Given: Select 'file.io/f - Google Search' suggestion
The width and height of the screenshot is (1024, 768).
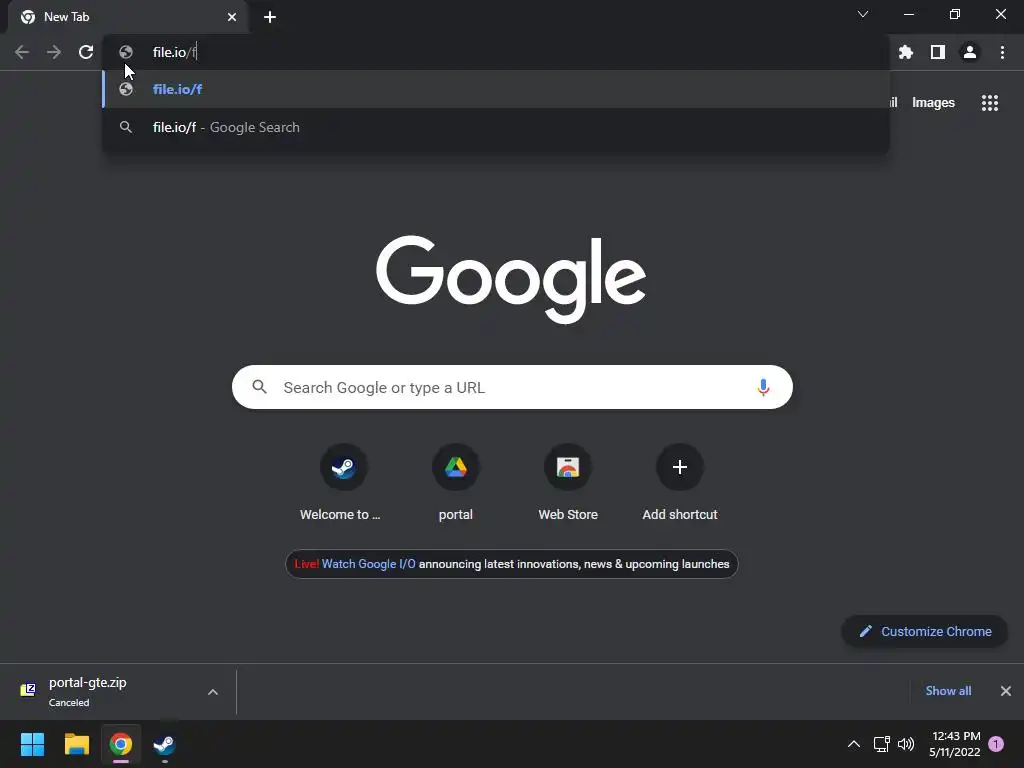Looking at the screenshot, I should (x=496, y=127).
